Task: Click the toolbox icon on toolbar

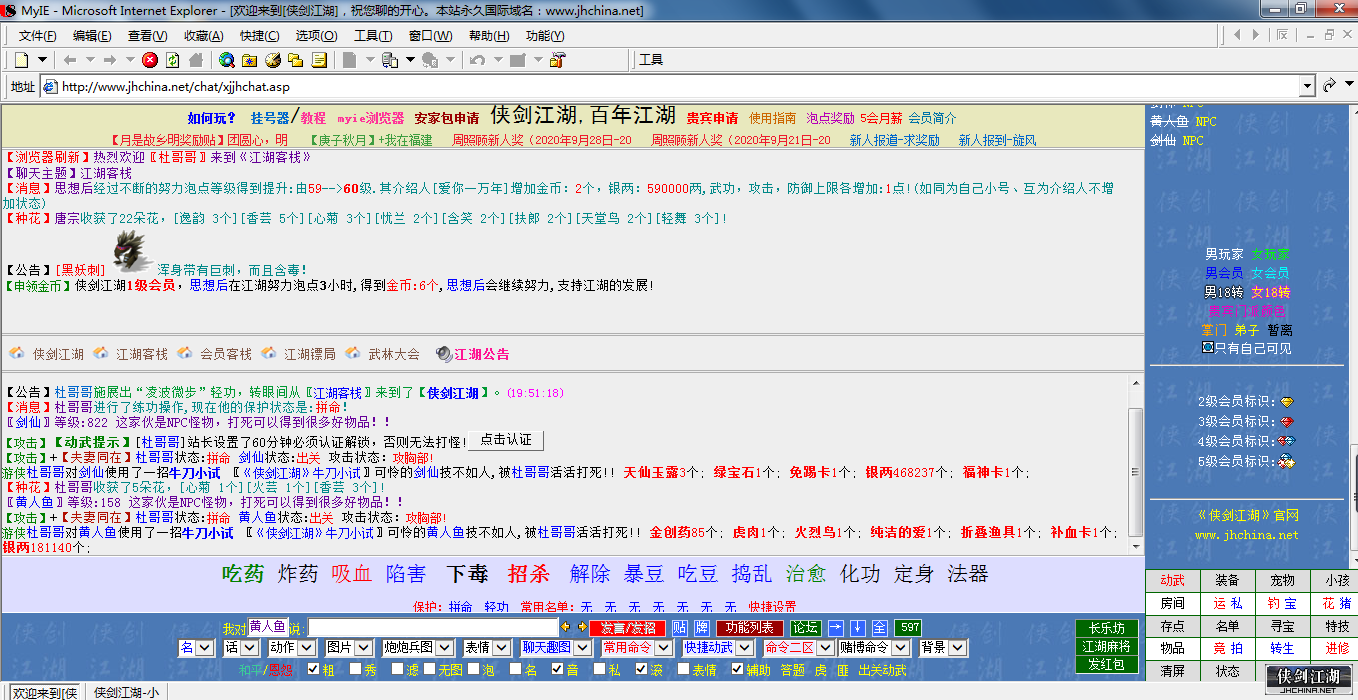Action: pos(558,60)
